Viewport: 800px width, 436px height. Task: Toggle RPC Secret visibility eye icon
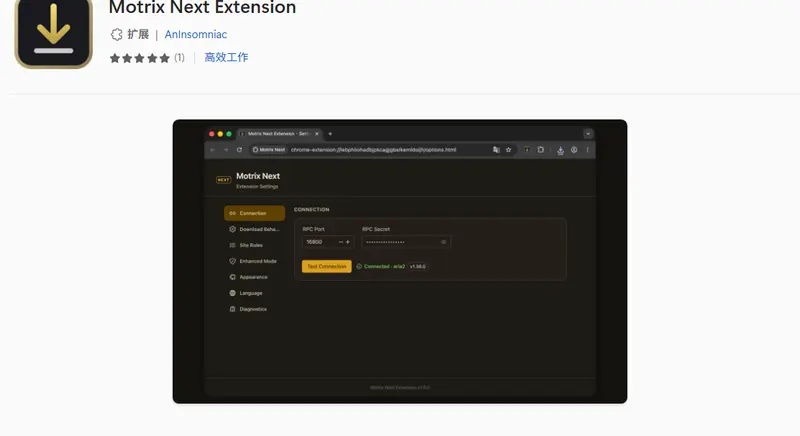[443, 242]
